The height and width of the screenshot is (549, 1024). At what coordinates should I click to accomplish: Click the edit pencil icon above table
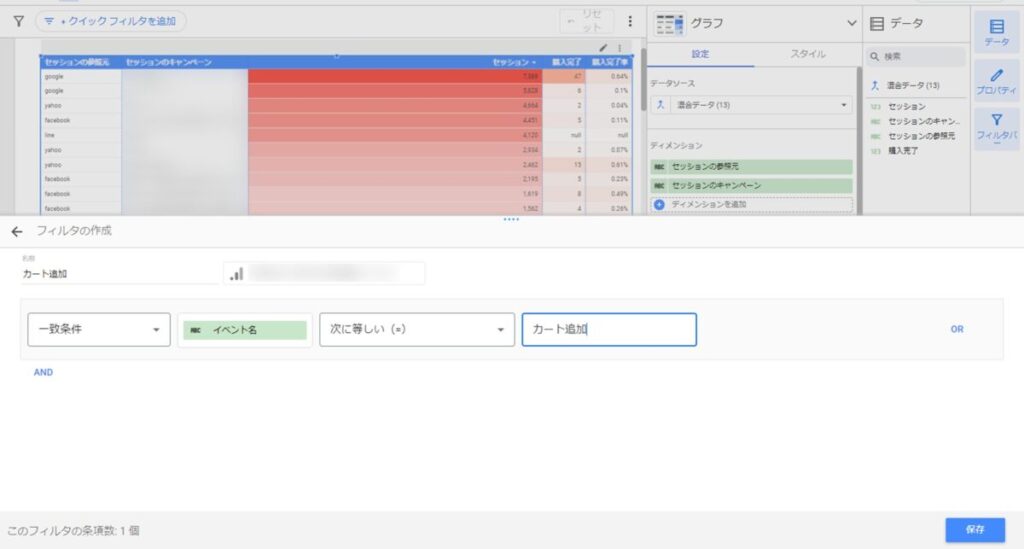603,48
